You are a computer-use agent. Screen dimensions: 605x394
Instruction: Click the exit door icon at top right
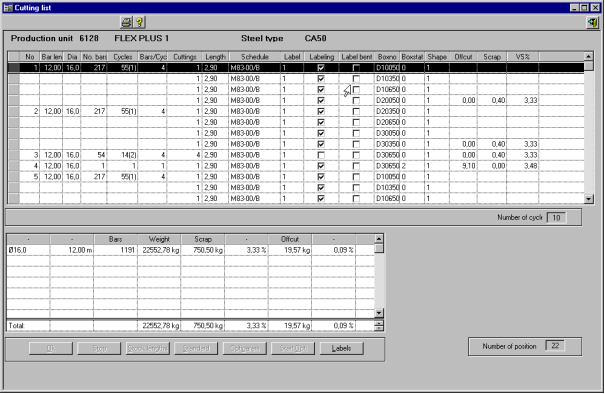coord(592,22)
